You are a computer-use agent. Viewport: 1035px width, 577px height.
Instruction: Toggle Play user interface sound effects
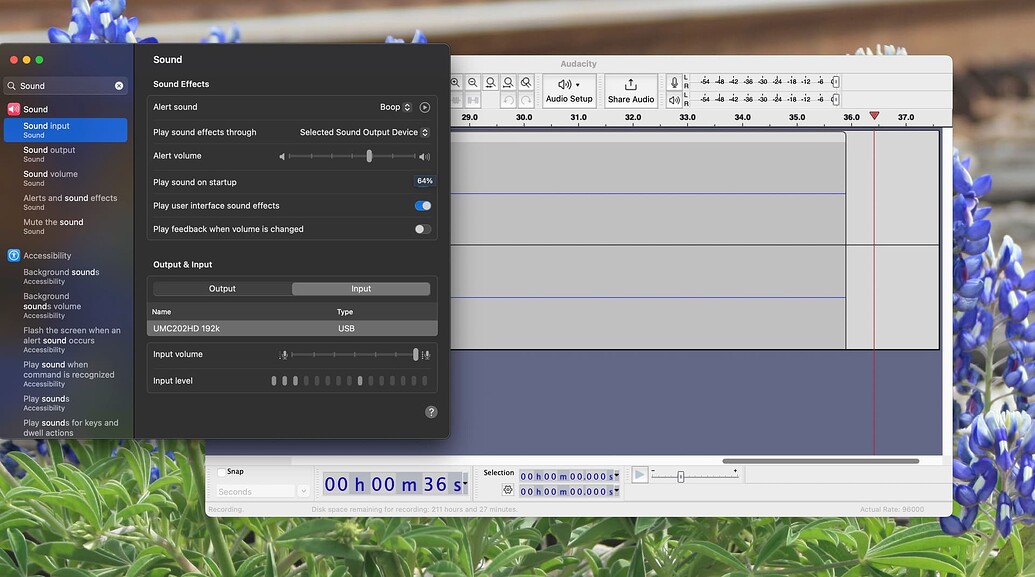422,205
